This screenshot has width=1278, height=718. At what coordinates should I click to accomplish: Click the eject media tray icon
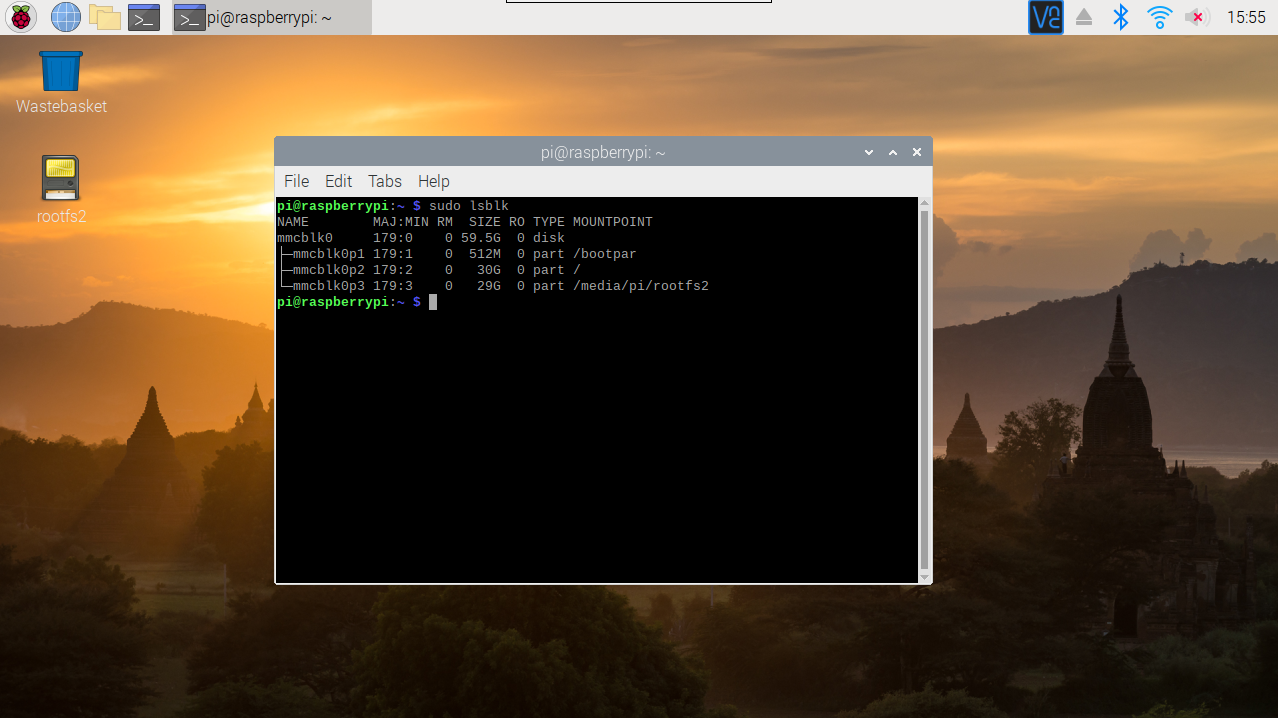point(1084,17)
